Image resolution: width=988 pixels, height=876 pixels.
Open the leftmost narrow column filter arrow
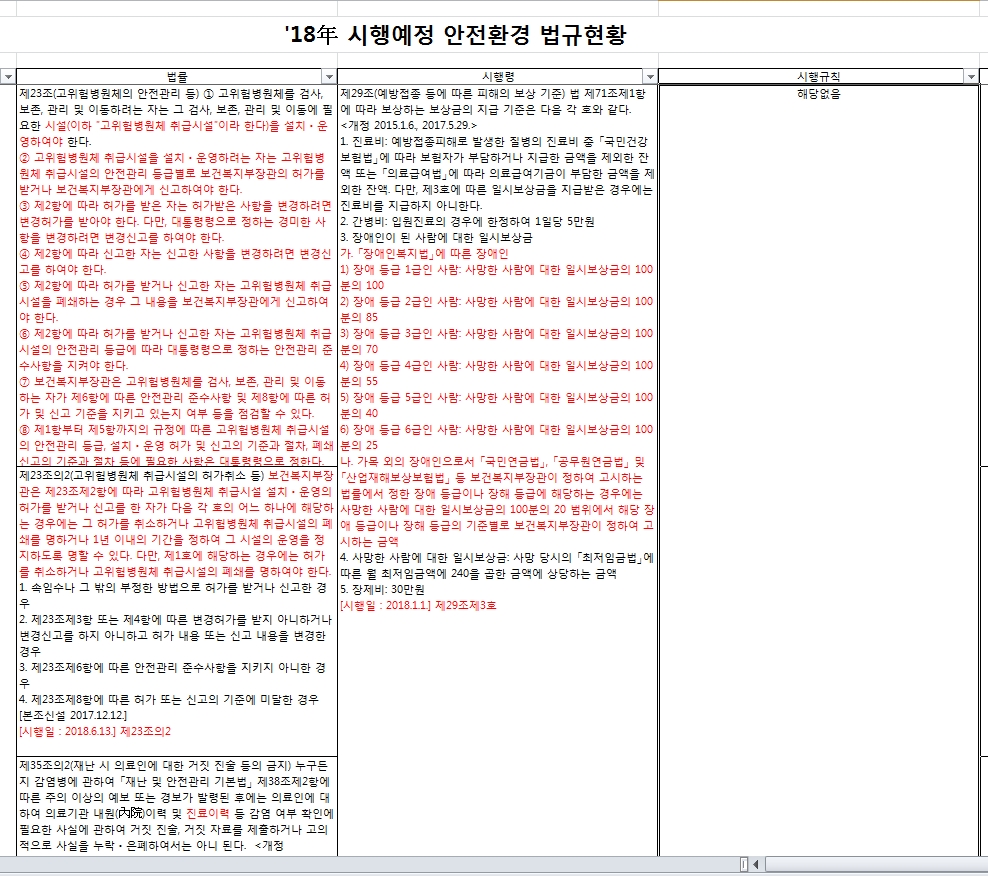click(x=7, y=77)
